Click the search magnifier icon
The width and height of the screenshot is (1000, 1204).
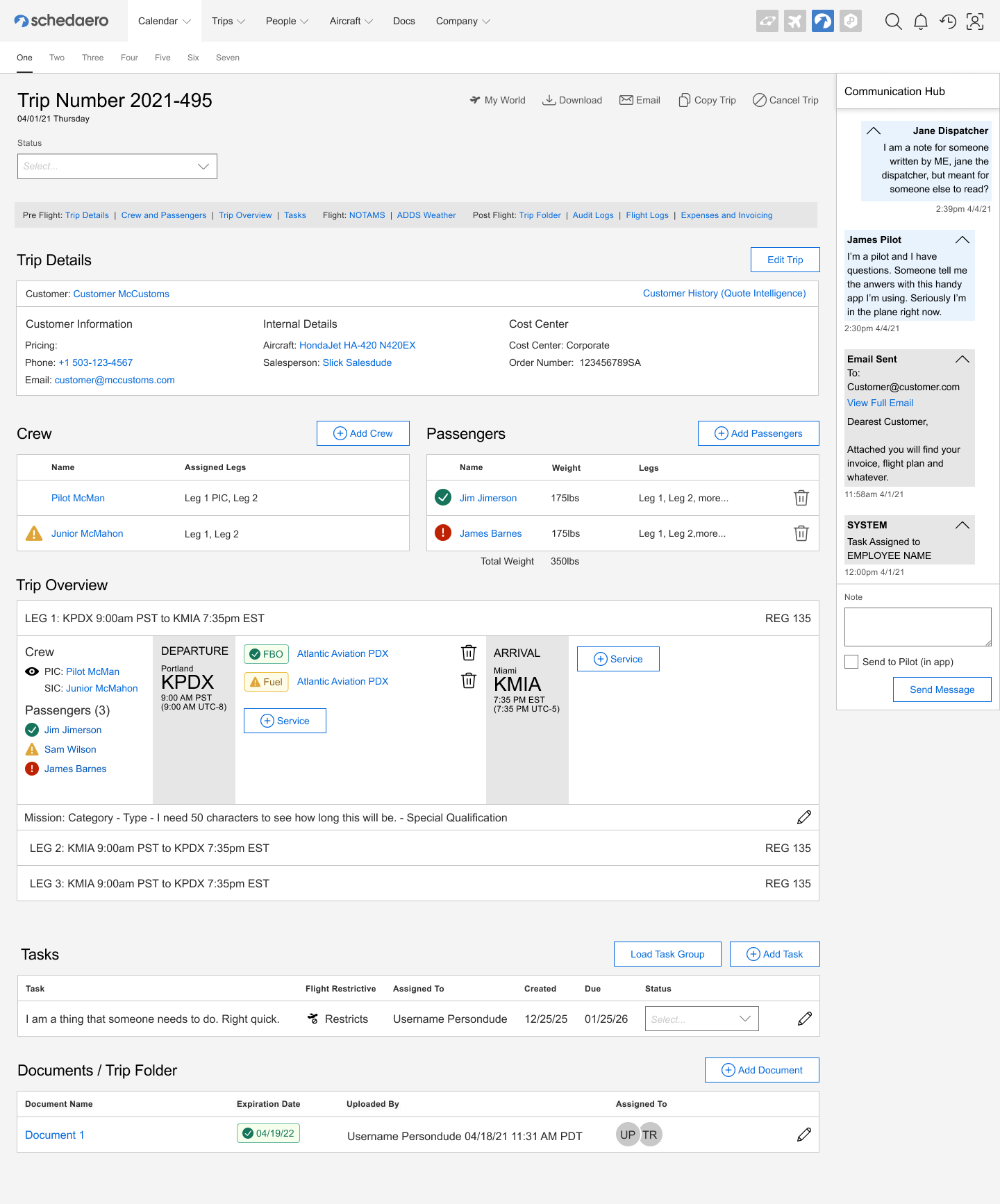(x=893, y=22)
